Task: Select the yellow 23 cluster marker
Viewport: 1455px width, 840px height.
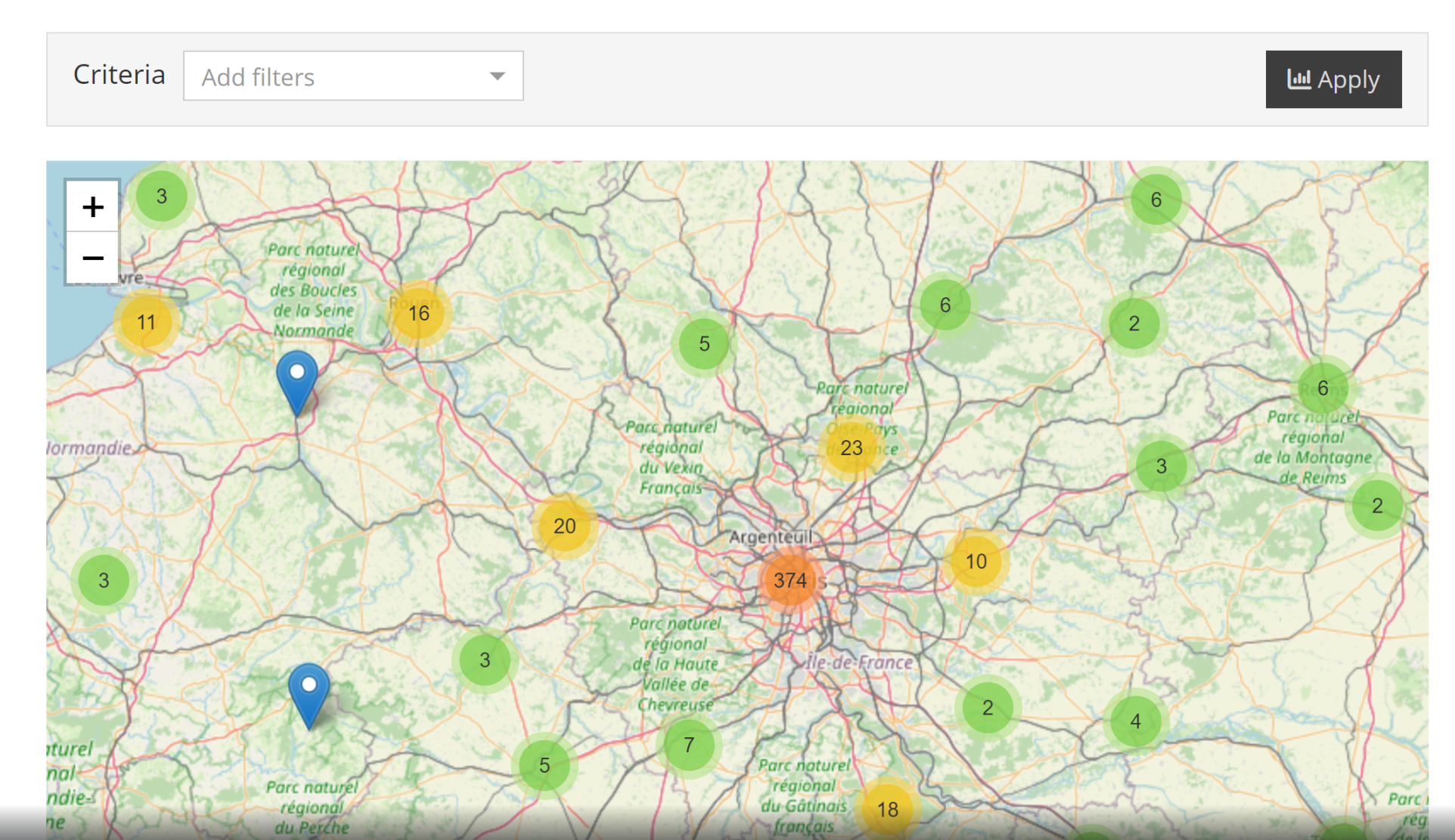Action: 851,448
